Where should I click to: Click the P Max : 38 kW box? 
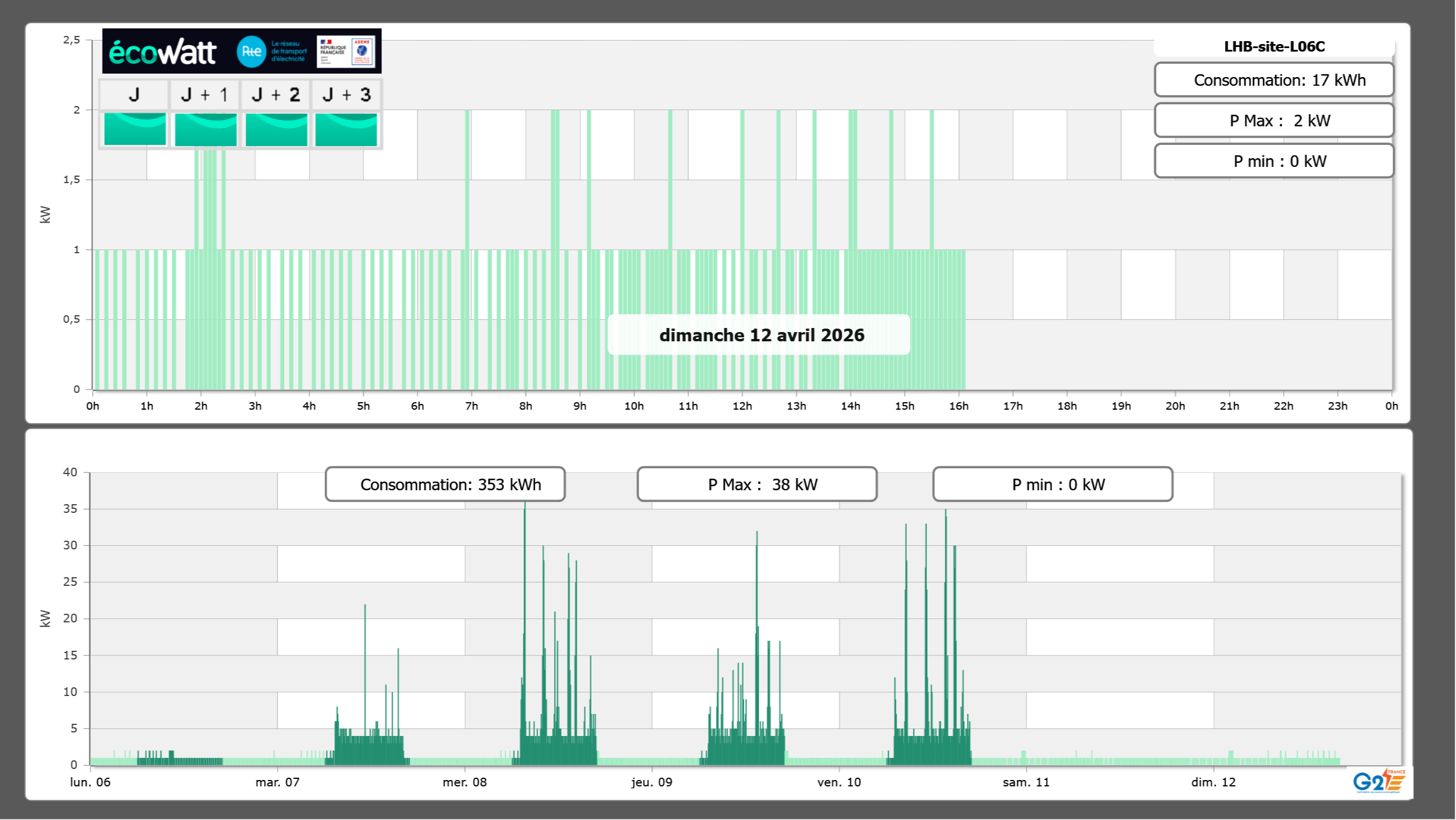(x=757, y=484)
